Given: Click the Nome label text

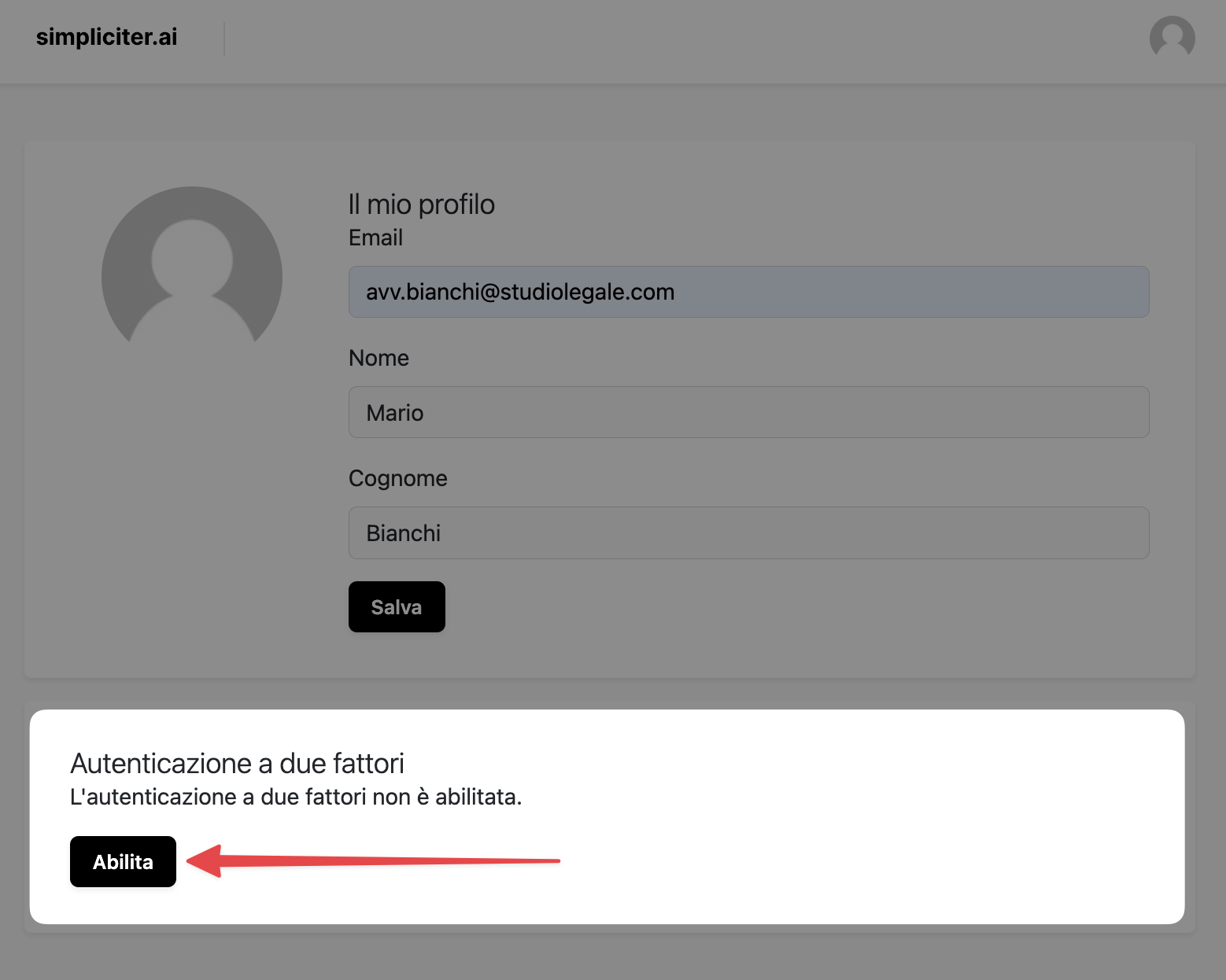Looking at the screenshot, I should tap(379, 358).
